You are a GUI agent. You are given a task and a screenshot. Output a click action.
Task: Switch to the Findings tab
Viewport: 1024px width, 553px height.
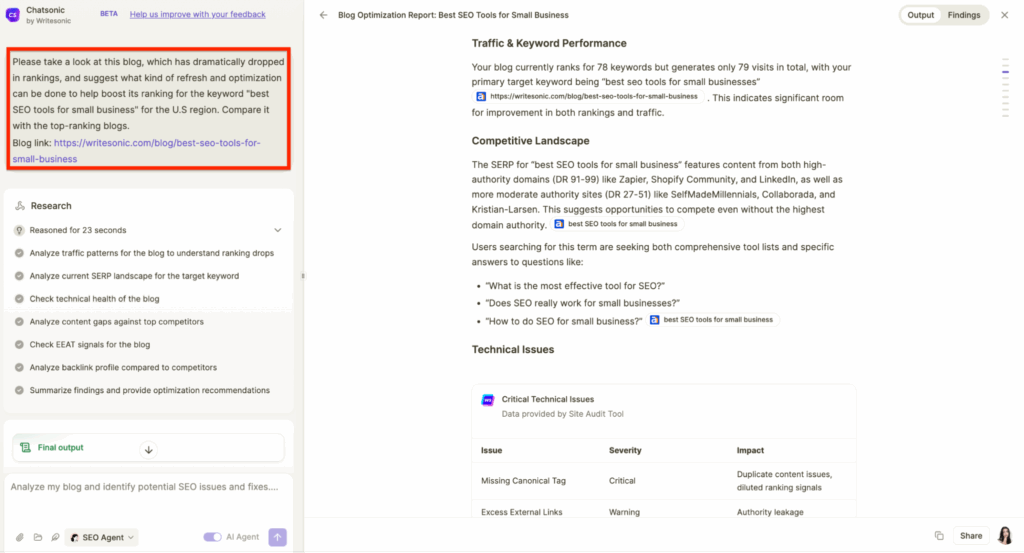964,15
